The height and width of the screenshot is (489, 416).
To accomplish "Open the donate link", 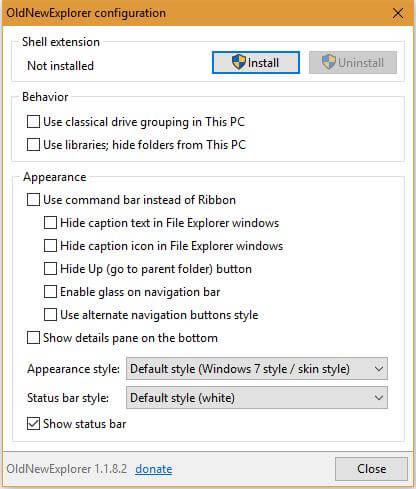I will [x=154, y=469].
